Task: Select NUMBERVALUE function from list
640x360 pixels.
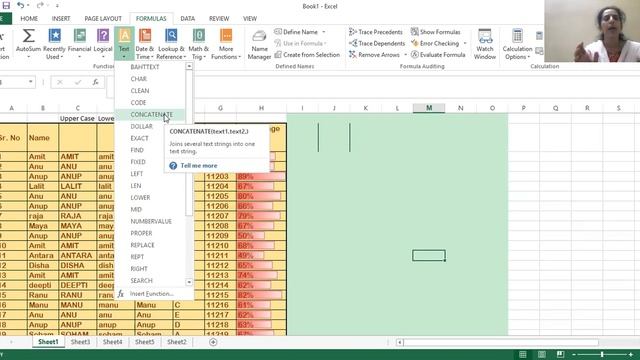Action: click(150, 221)
